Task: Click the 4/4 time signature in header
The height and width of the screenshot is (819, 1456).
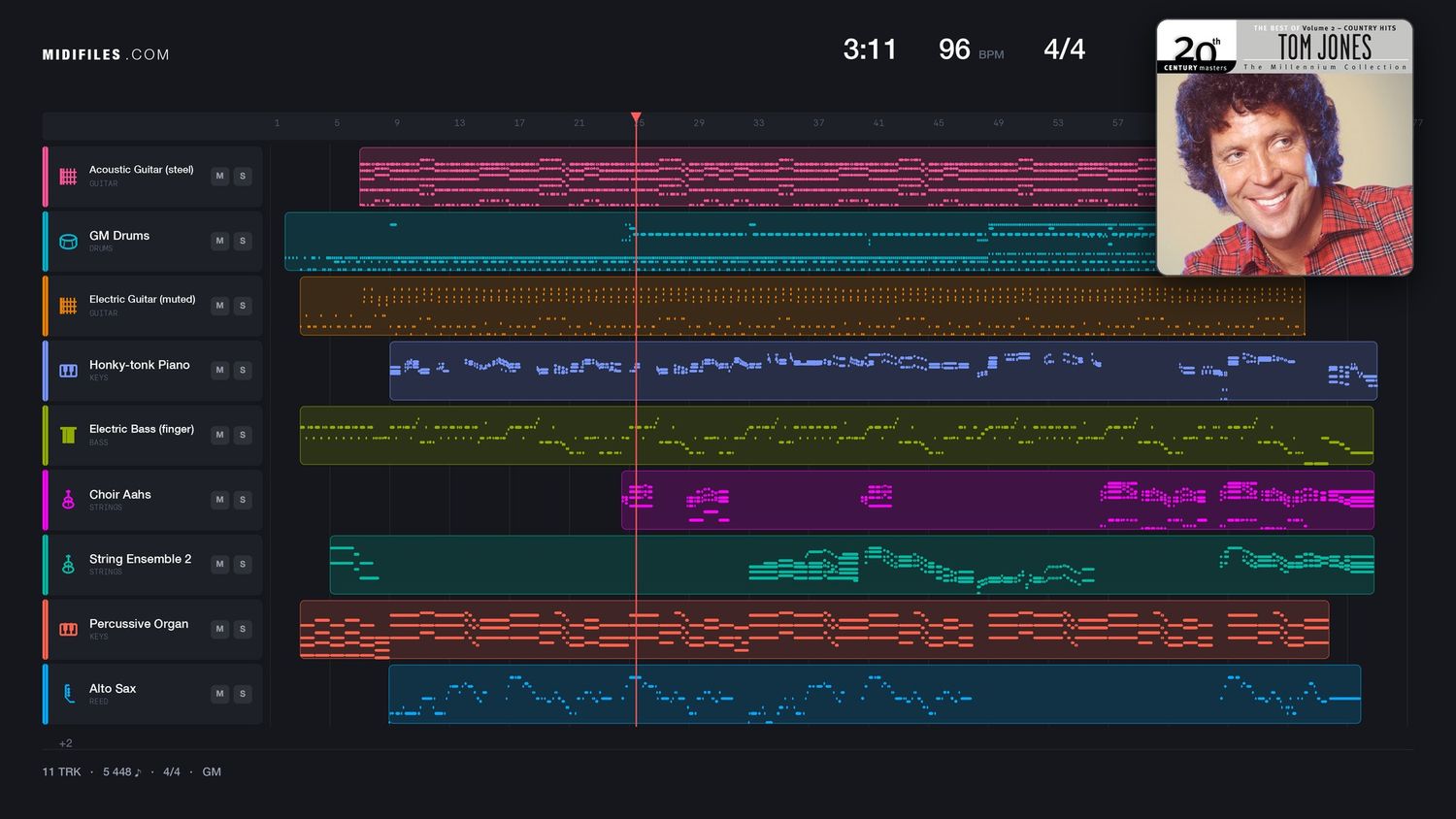Action: pos(1065,49)
